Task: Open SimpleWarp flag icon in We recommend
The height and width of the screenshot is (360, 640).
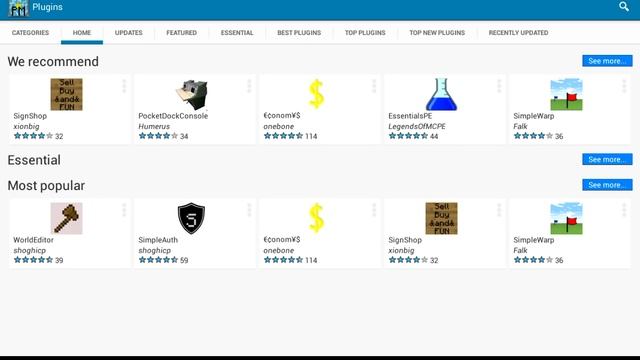Action: click(567, 94)
